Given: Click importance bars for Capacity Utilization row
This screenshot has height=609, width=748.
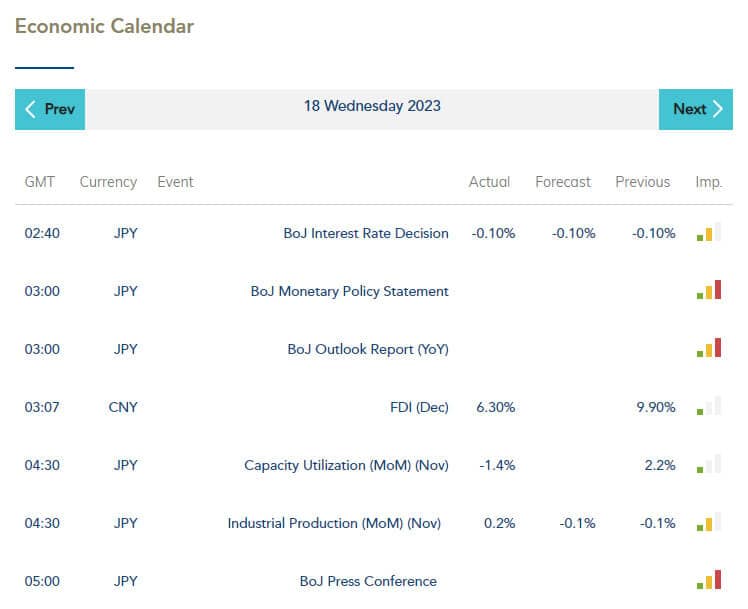Looking at the screenshot, I should click(x=709, y=465).
